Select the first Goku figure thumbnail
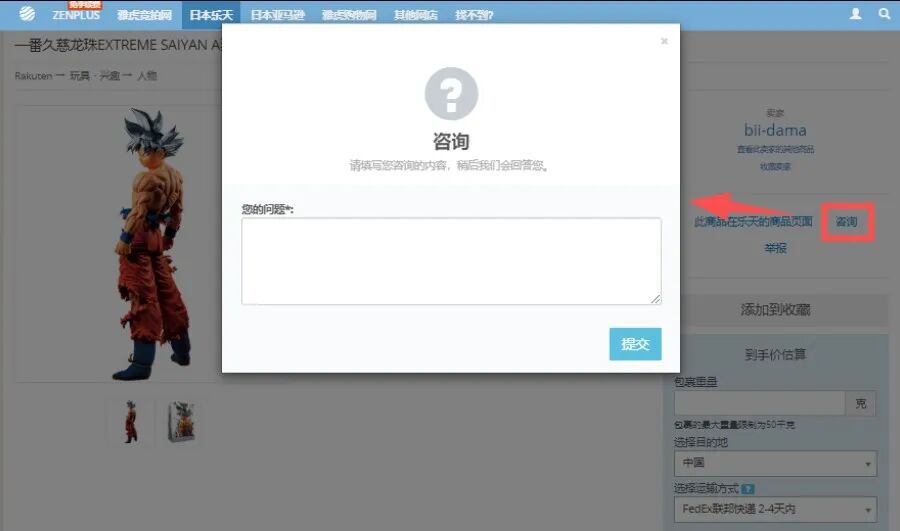 click(x=131, y=422)
